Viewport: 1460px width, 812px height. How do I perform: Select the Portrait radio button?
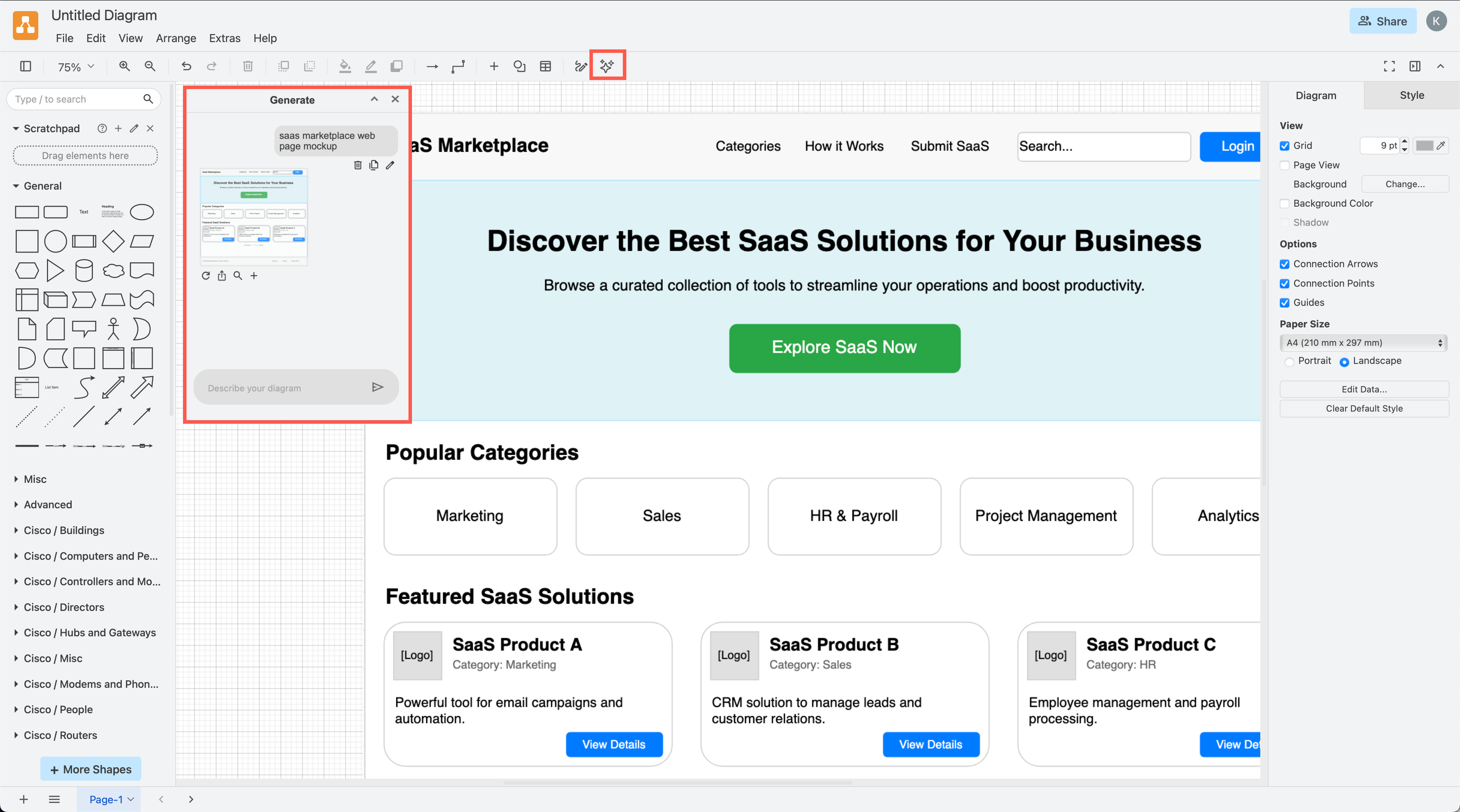1290,361
